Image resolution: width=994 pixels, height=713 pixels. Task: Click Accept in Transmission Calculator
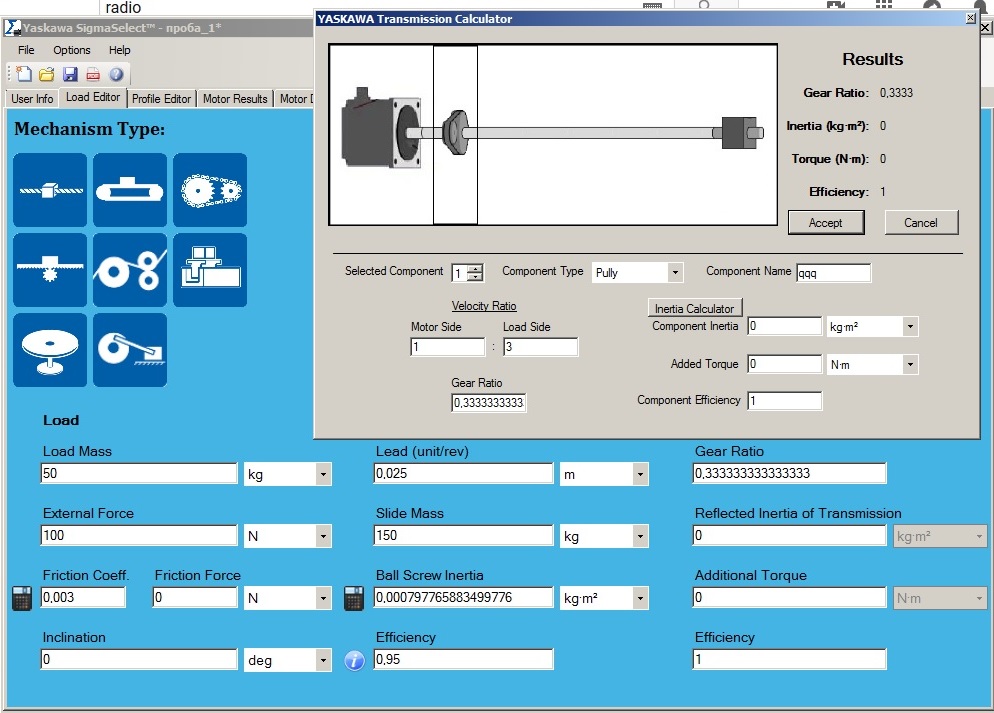pyautogui.click(x=826, y=223)
